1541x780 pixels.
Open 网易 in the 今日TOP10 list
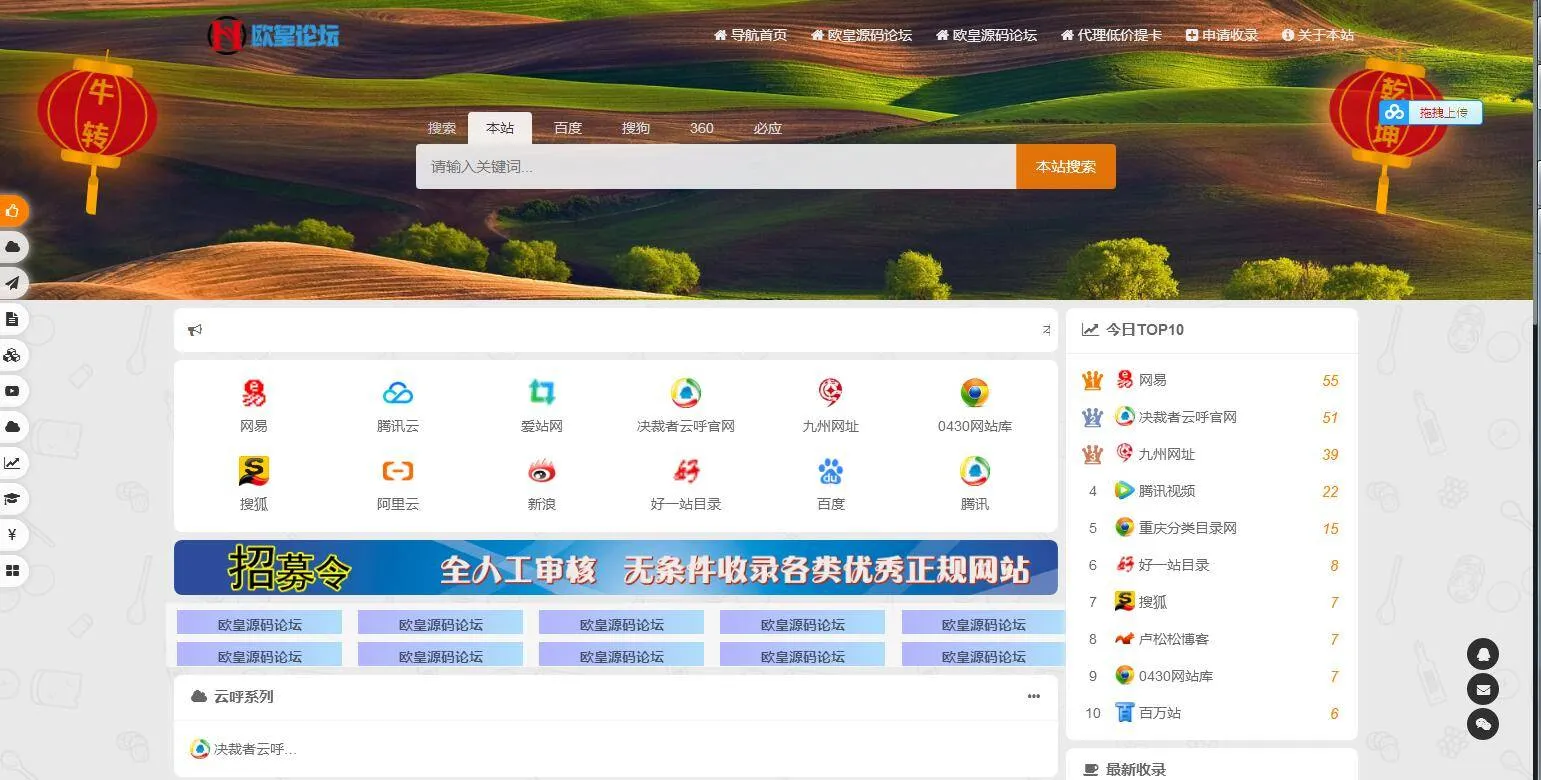[1153, 380]
